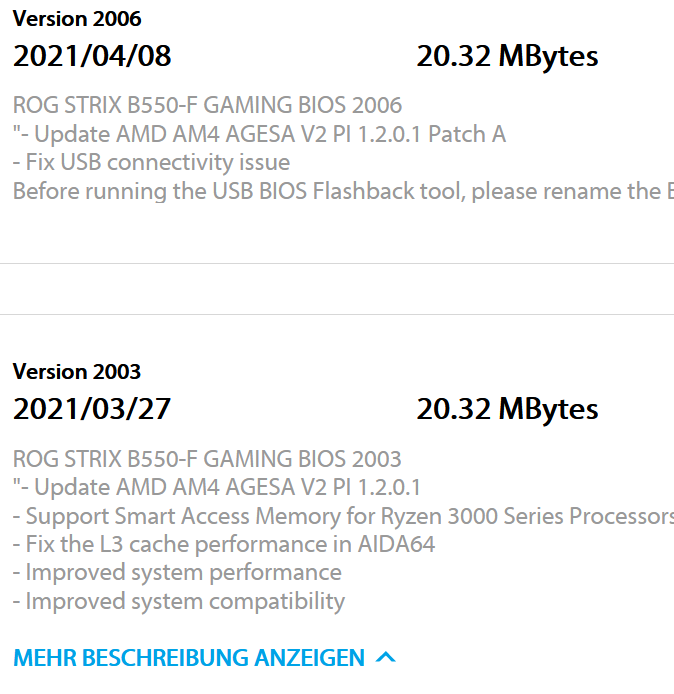Click the Update AMD AM4 AGESA V2 PI 1.2.0.1 line in version 2003
Image resolution: width=674 pixels, height=694 pixels.
pos(217,487)
